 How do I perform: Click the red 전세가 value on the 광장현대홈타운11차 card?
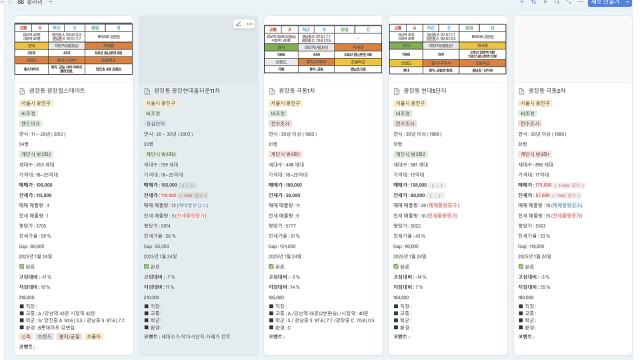[169, 196]
